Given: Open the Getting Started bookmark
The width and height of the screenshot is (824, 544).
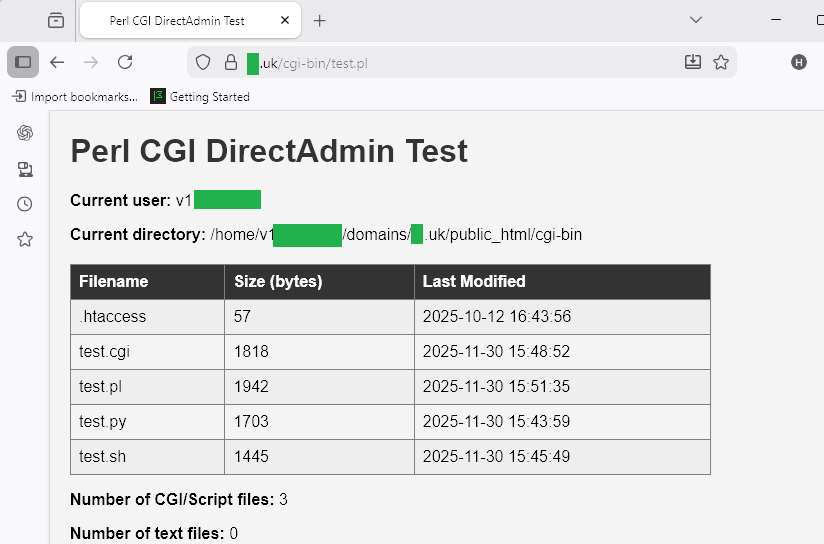Looking at the screenshot, I should click(200, 97).
